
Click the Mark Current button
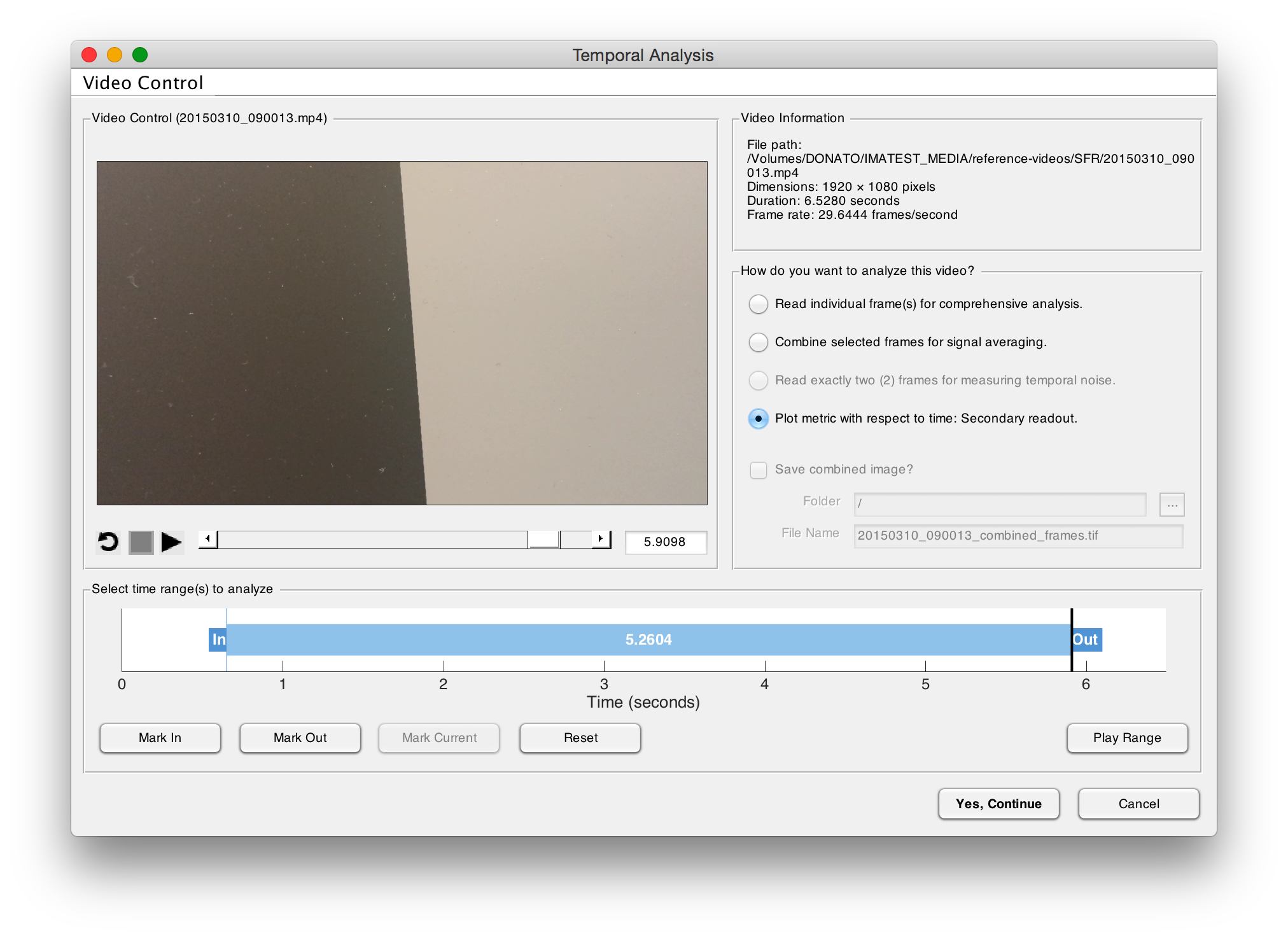[x=439, y=738]
